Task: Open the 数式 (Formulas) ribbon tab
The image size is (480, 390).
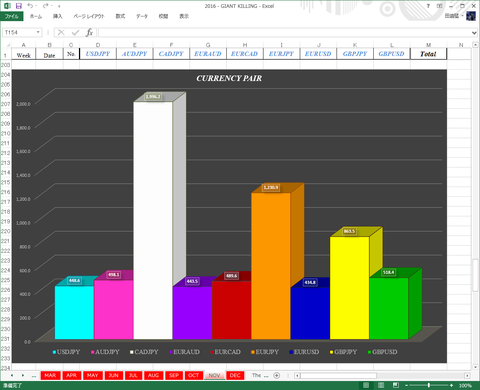Action: pos(120,16)
